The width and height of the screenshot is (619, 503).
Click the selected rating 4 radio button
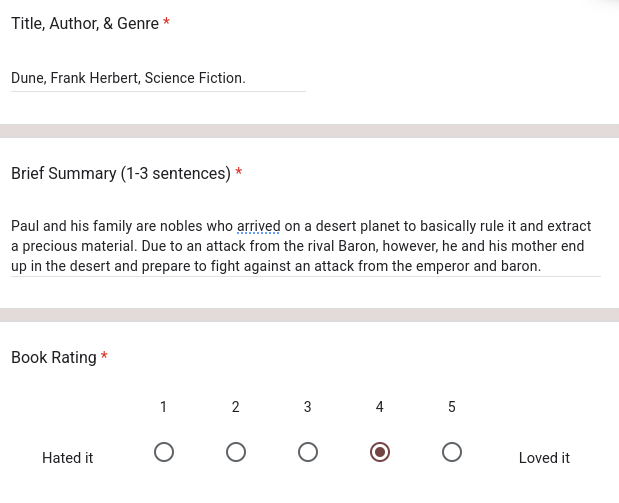(x=380, y=452)
